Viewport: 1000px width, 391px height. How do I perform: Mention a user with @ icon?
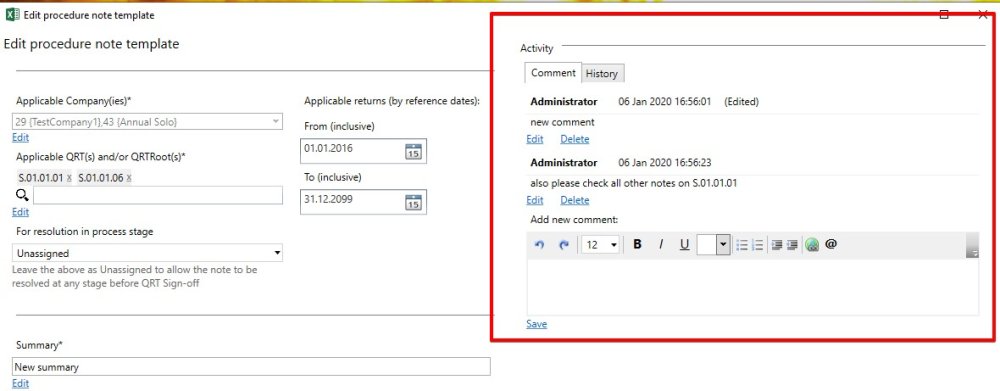pyautogui.click(x=830, y=244)
